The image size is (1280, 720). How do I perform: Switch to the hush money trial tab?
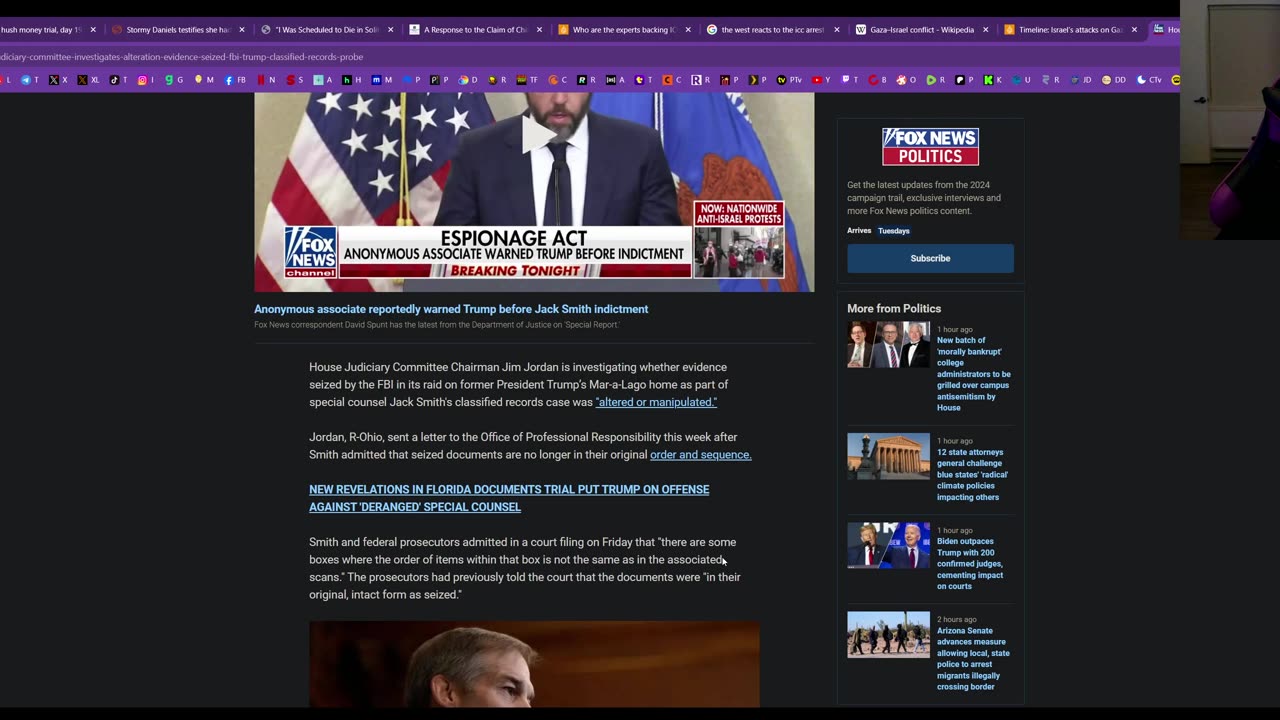coord(40,30)
